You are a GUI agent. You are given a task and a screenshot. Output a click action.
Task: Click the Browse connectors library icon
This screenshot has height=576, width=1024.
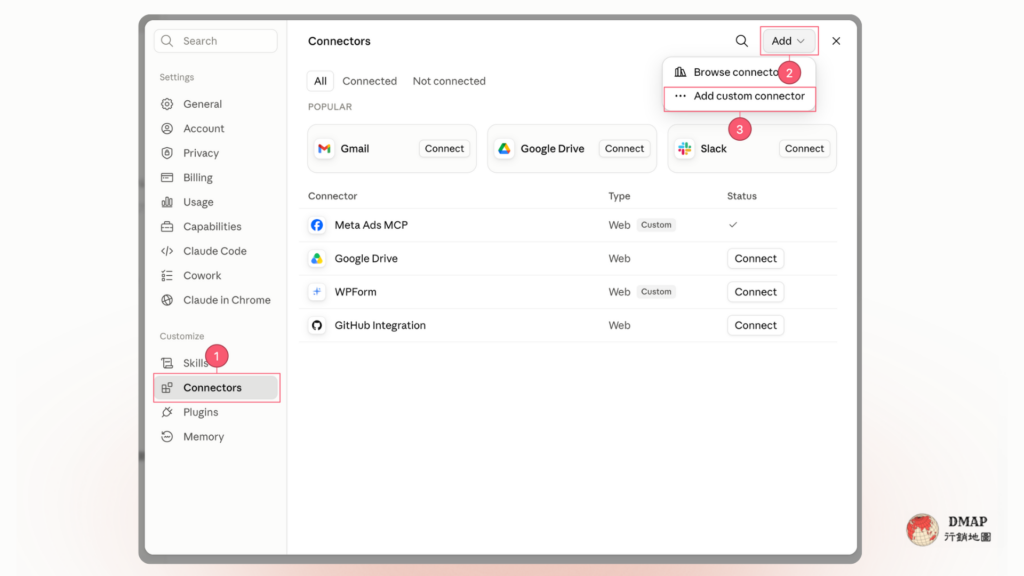click(680, 72)
